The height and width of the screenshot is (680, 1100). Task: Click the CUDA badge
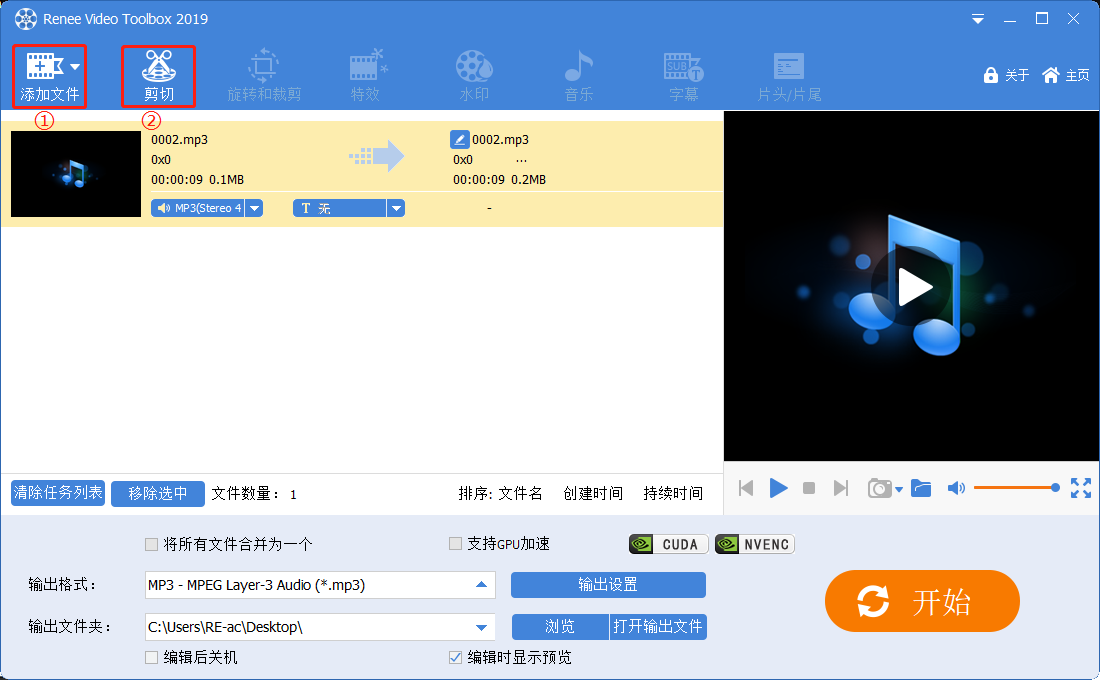coord(669,544)
